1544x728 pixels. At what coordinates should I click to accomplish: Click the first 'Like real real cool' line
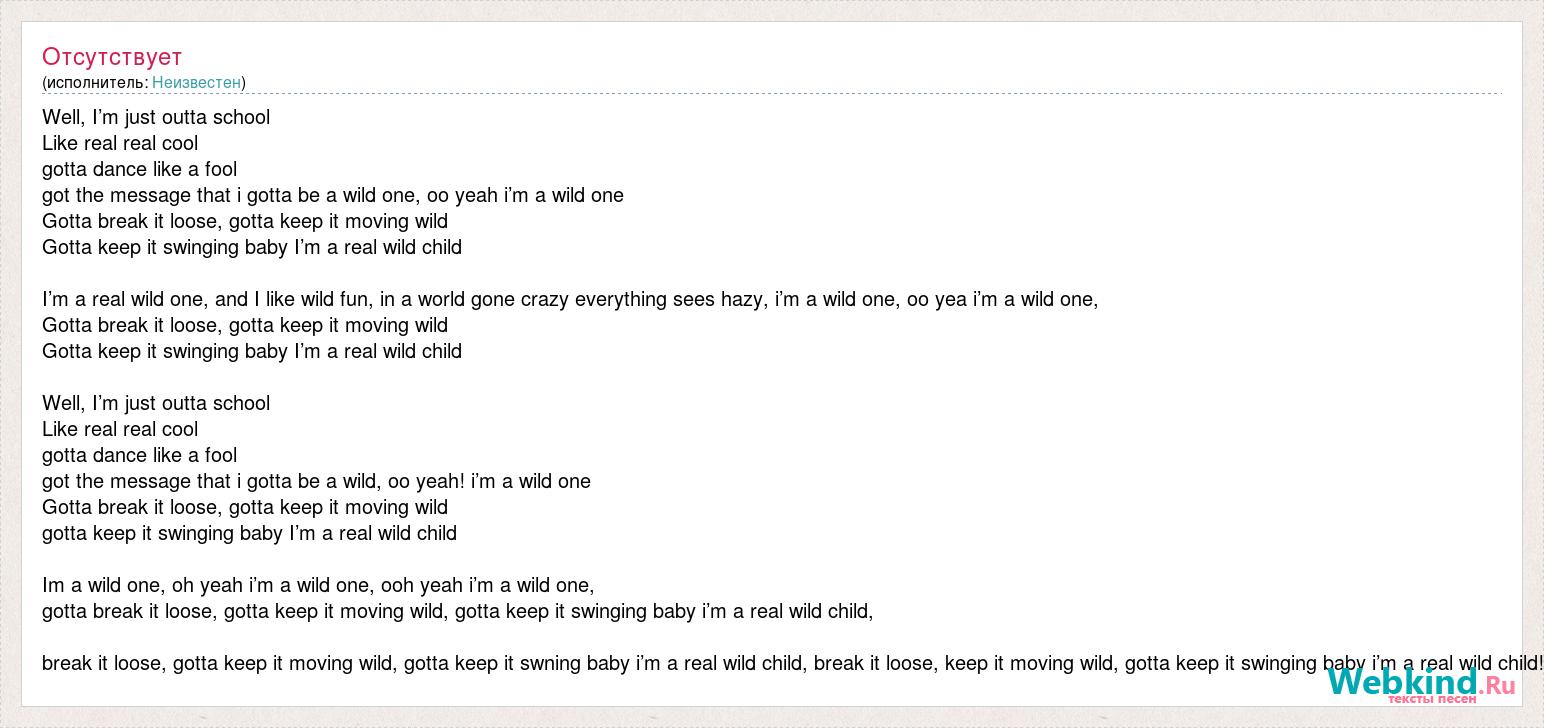[x=120, y=143]
